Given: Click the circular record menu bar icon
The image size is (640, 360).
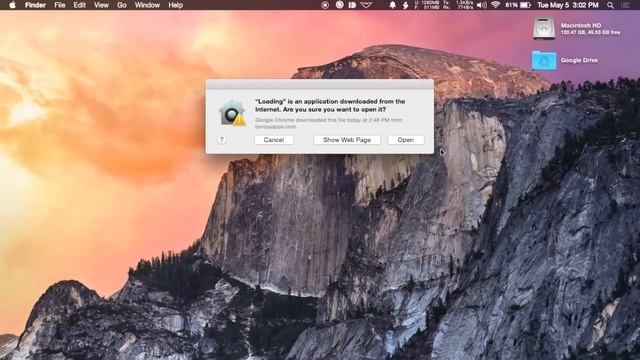Looking at the screenshot, I should [325, 5].
